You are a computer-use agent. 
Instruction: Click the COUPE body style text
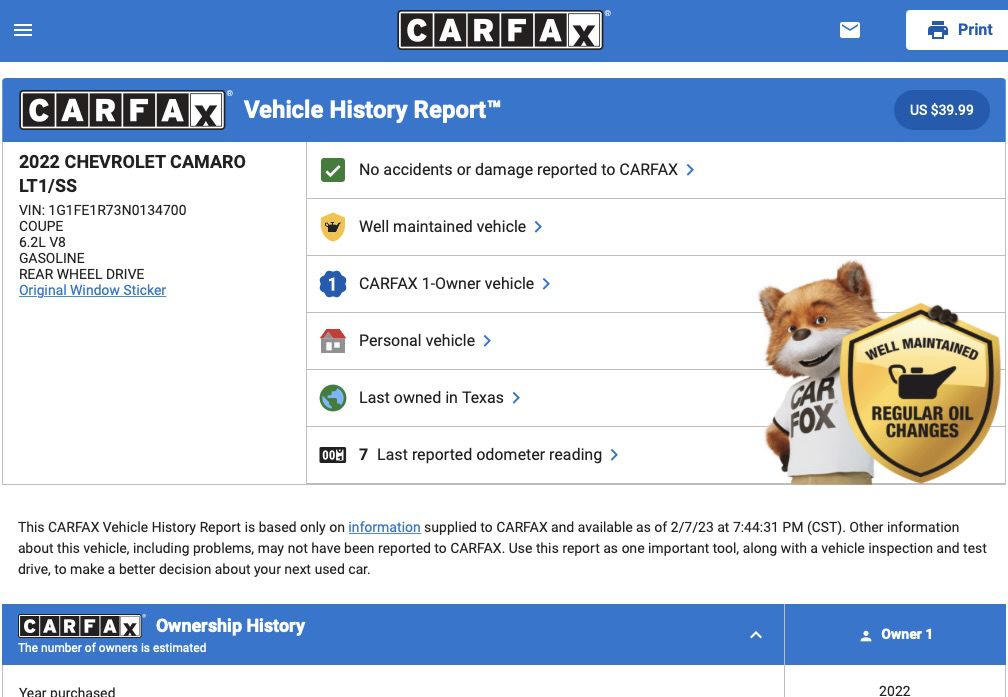tap(41, 226)
